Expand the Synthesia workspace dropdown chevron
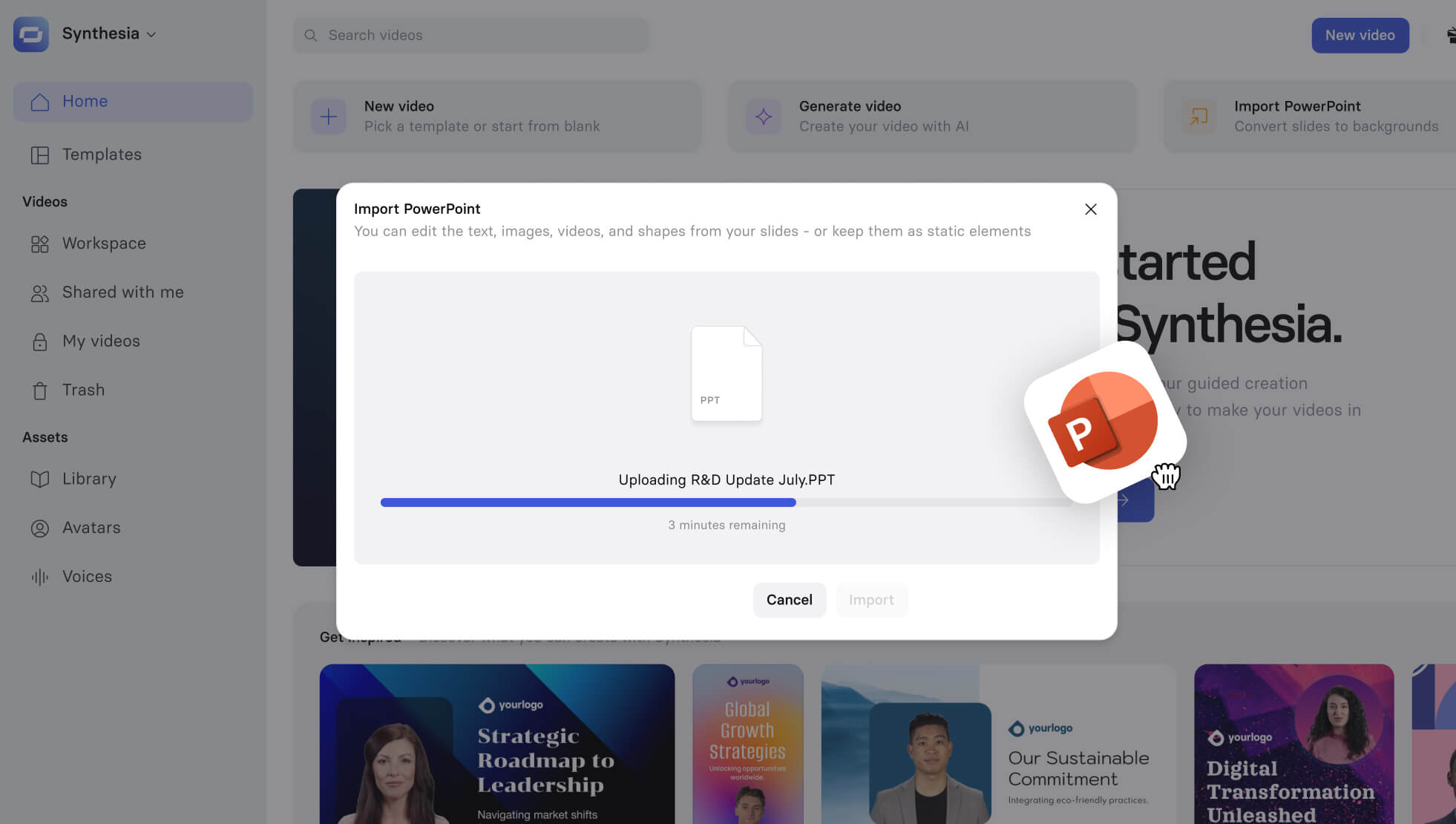The image size is (1456, 824). (151, 35)
